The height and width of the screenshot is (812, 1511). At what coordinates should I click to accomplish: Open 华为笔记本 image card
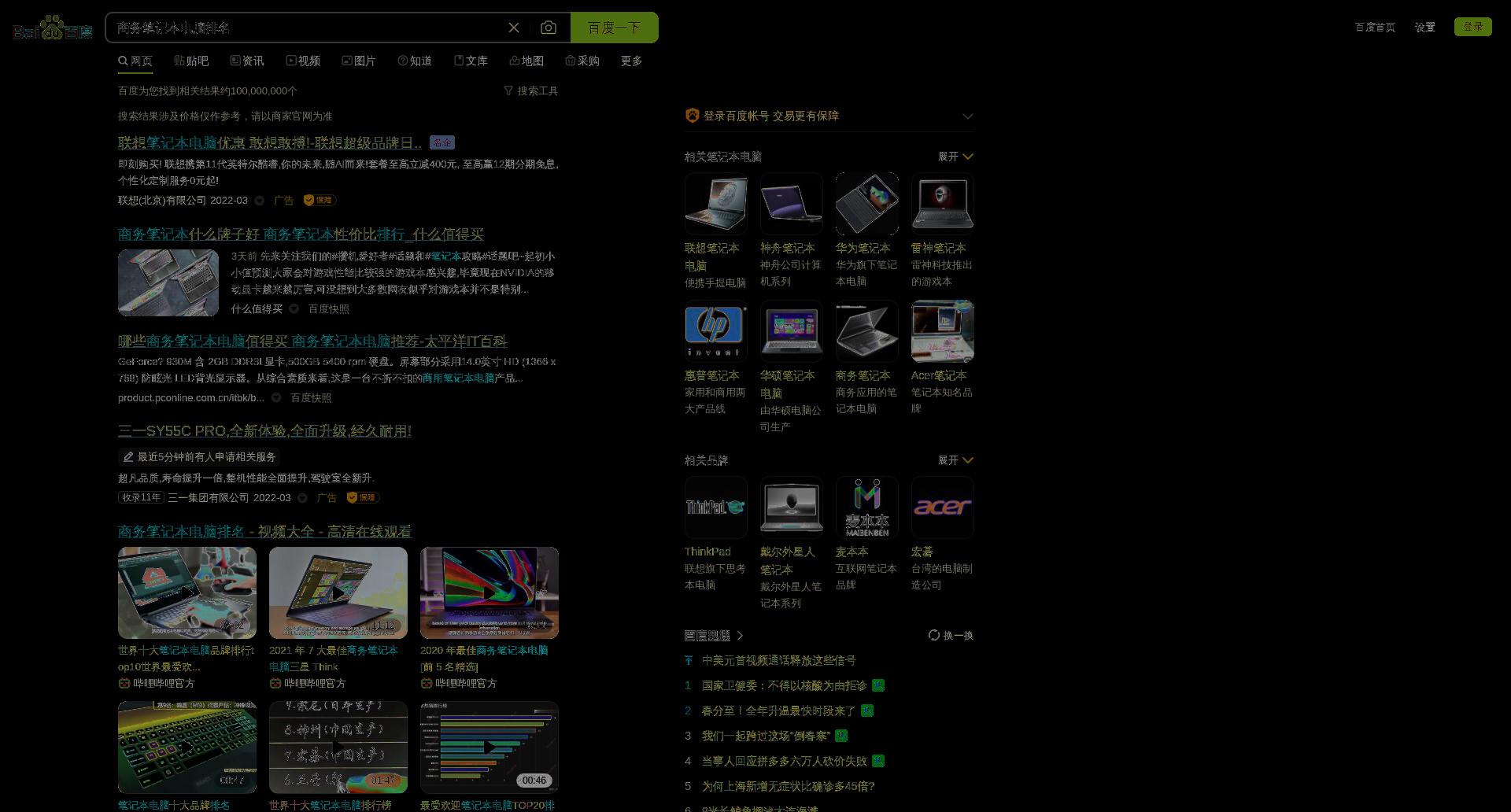coord(866,204)
